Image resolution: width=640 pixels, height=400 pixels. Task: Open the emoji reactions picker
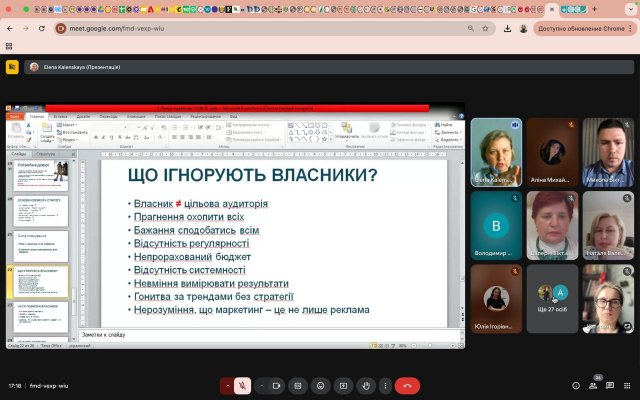[x=320, y=385]
